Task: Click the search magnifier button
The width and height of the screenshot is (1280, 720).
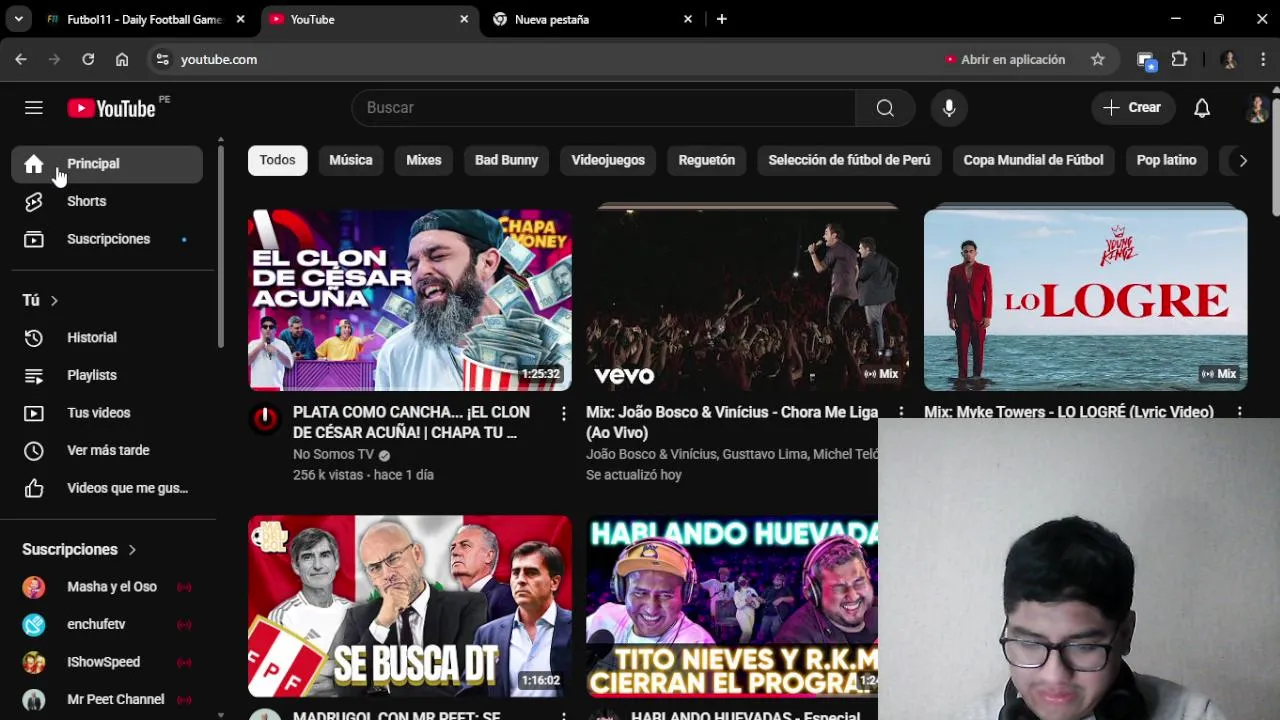Action: coord(885,108)
